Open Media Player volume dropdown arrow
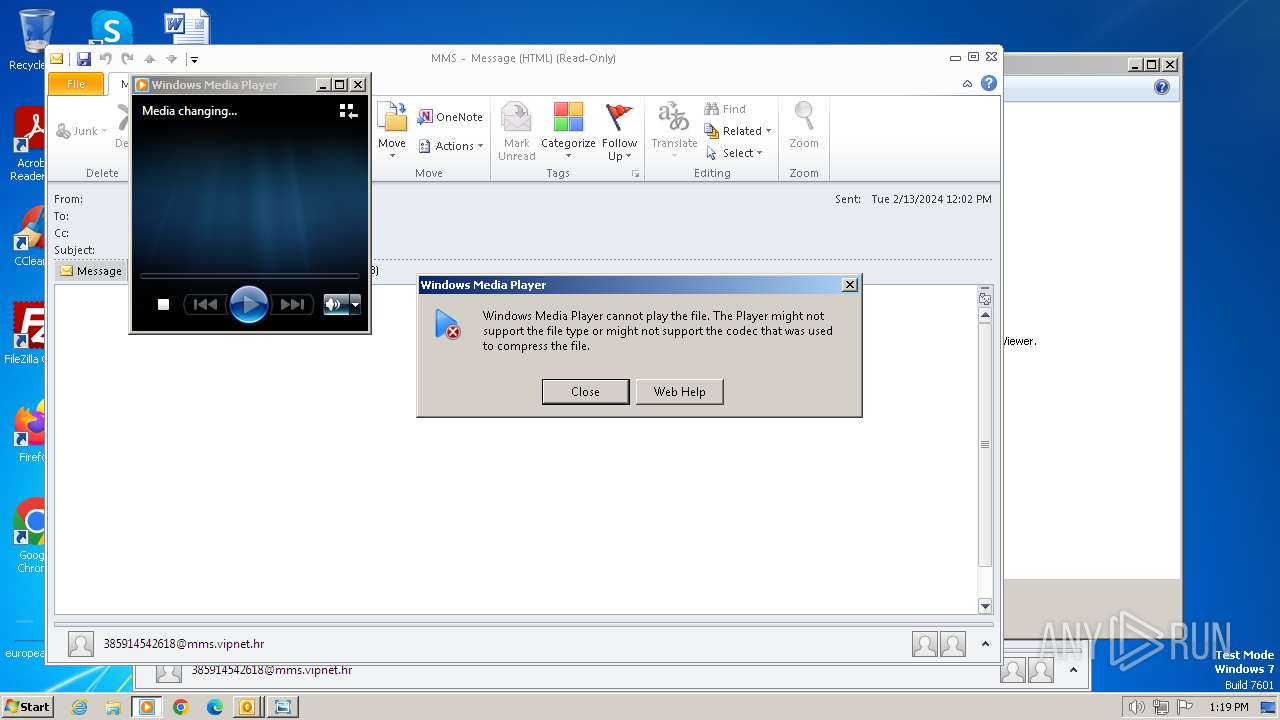Viewport: 1280px width, 720px height. [354, 305]
